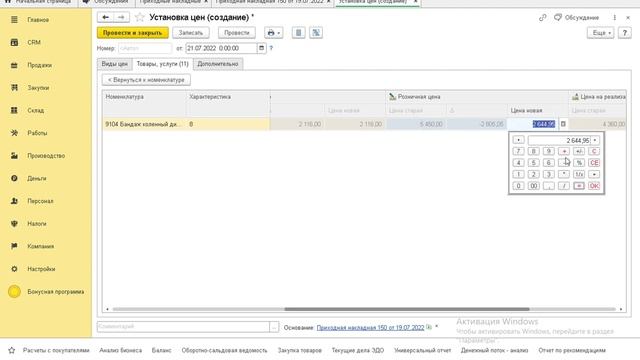
Task: Switch to Виды цен tab
Action: coord(115,64)
